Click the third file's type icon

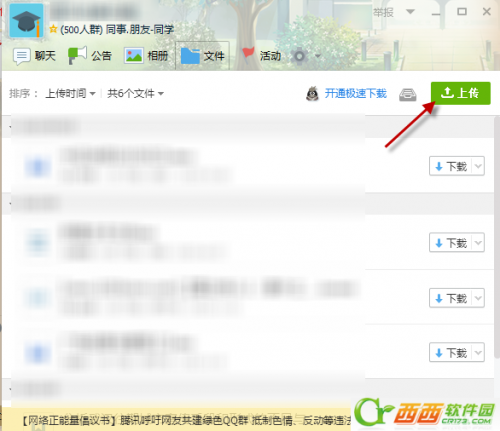[38, 297]
